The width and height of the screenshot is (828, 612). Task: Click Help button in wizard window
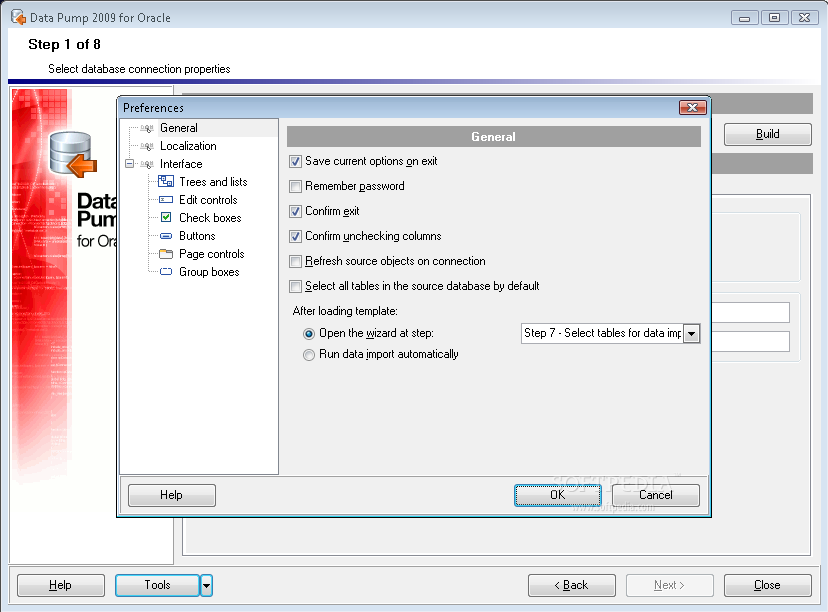[x=61, y=586]
